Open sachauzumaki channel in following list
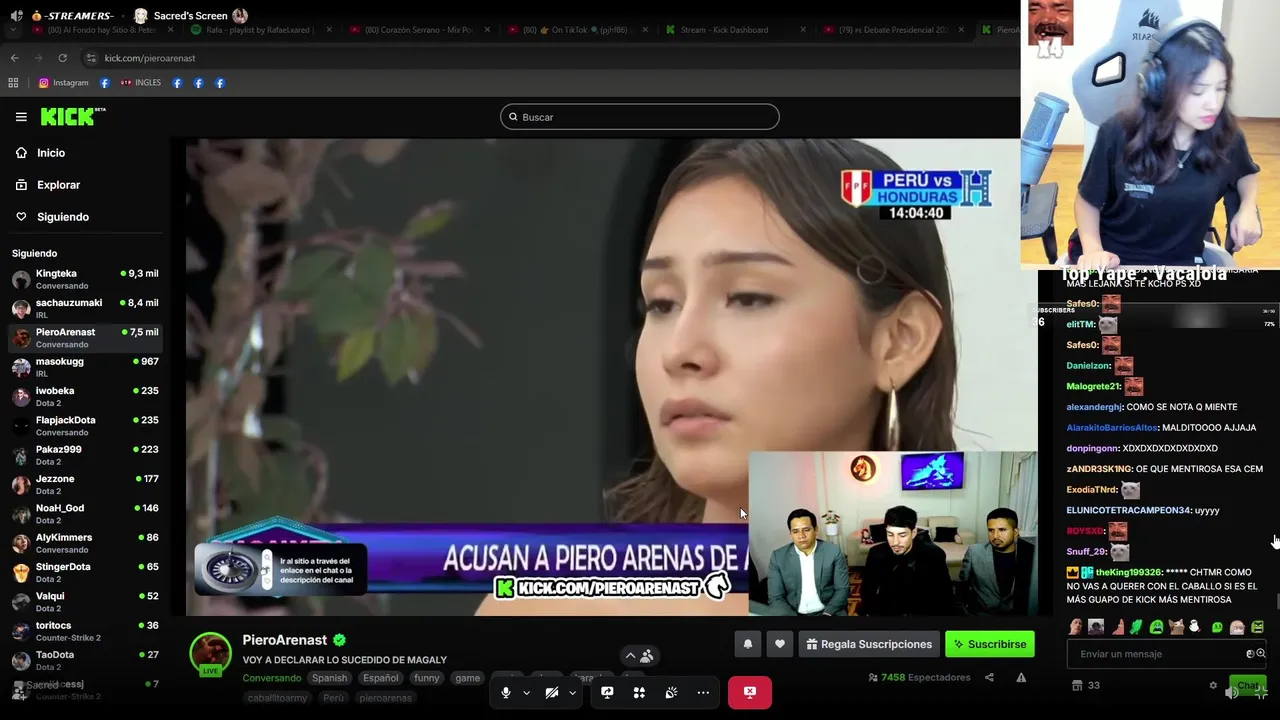This screenshot has width=1280, height=720. click(85, 308)
